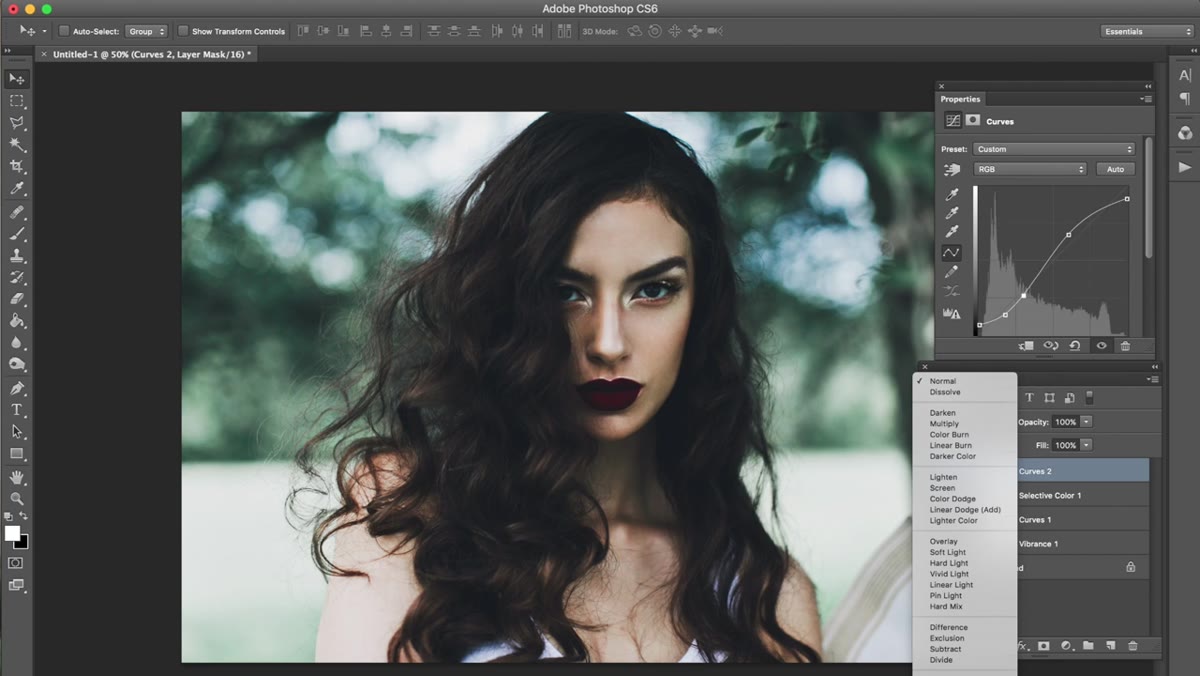Reset Curves to adjustment defaults

pos(1075,346)
